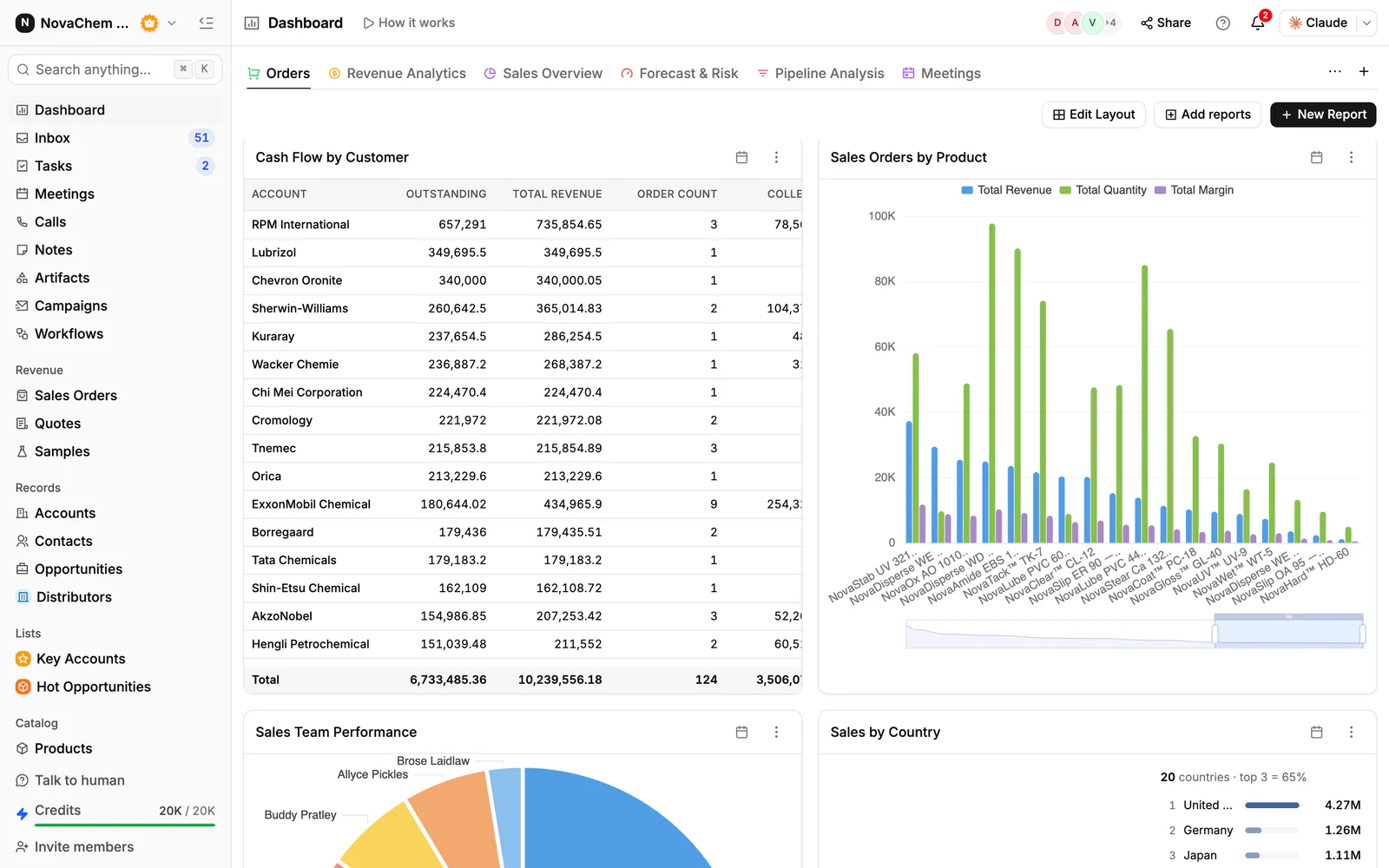The image size is (1389, 868).
Task: Open calendar filter on Sales Orders by Product
Action: pos(1316,157)
